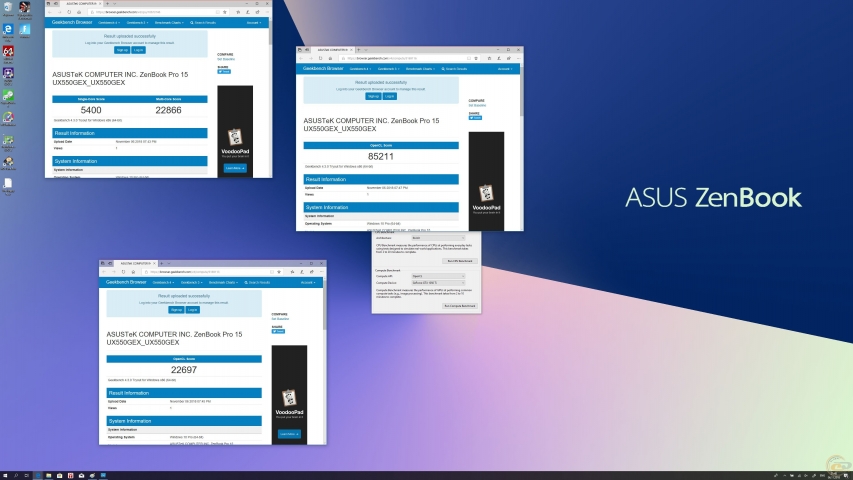Open the Compute Device dropdown in Geekbench dialog
The width and height of the screenshot is (853, 480).
tap(438, 282)
